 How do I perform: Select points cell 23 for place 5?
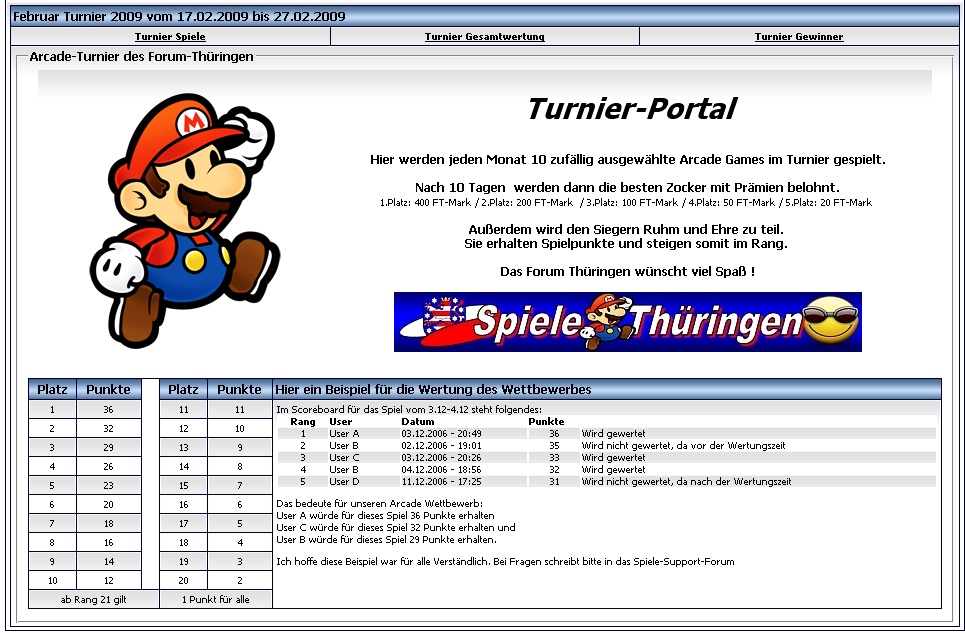[x=108, y=485]
